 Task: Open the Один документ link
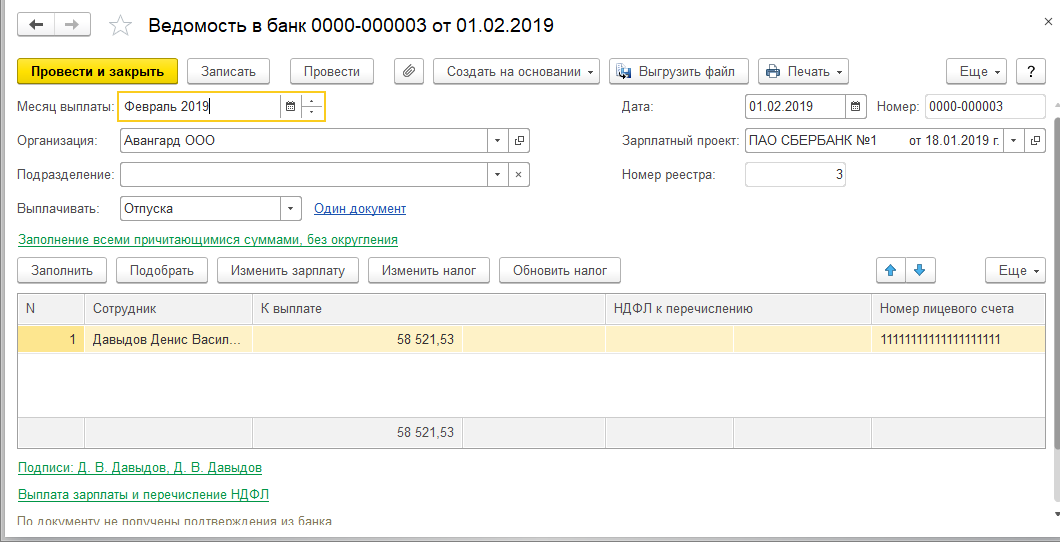tap(360, 209)
